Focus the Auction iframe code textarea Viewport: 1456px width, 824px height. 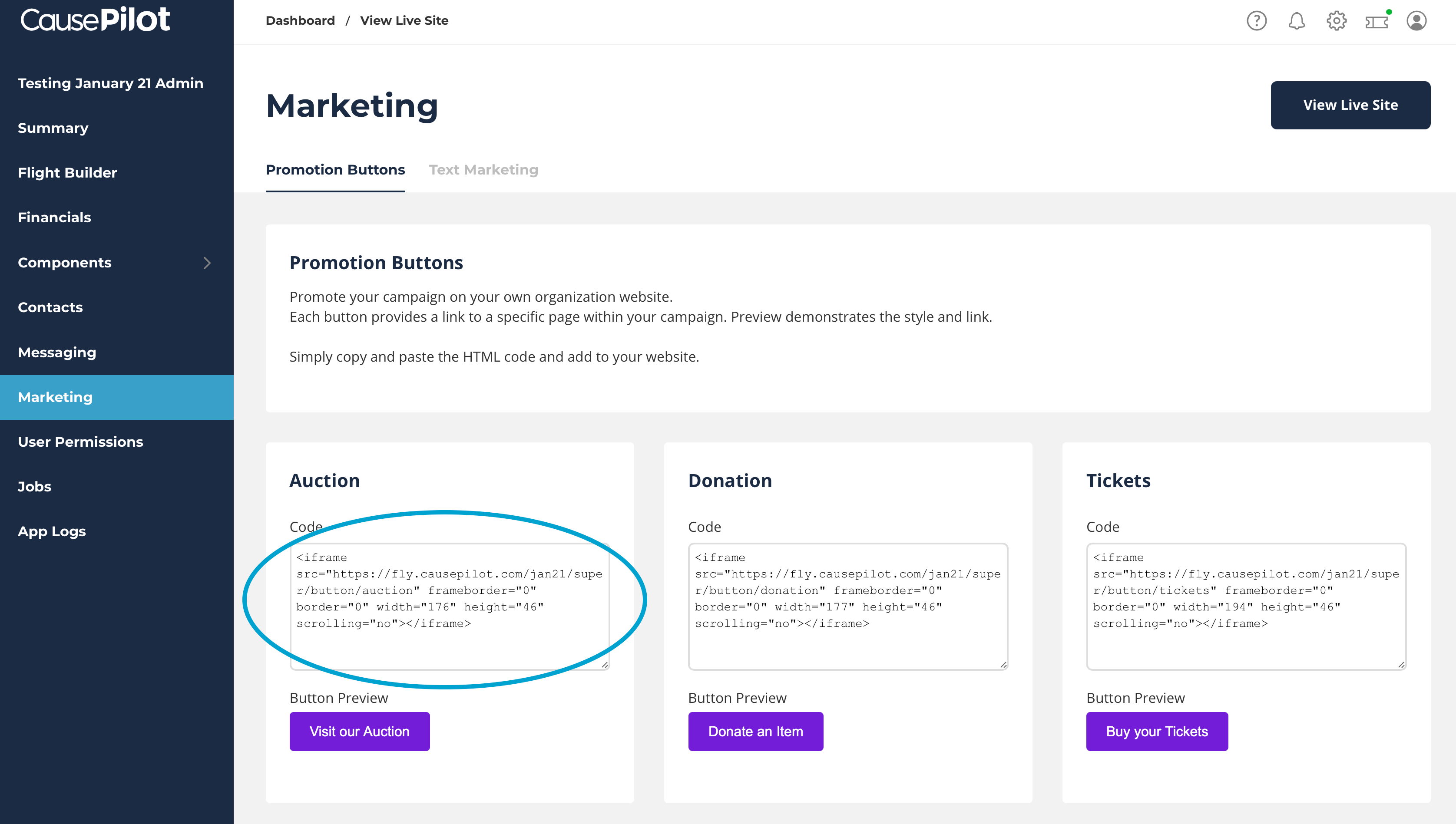450,606
